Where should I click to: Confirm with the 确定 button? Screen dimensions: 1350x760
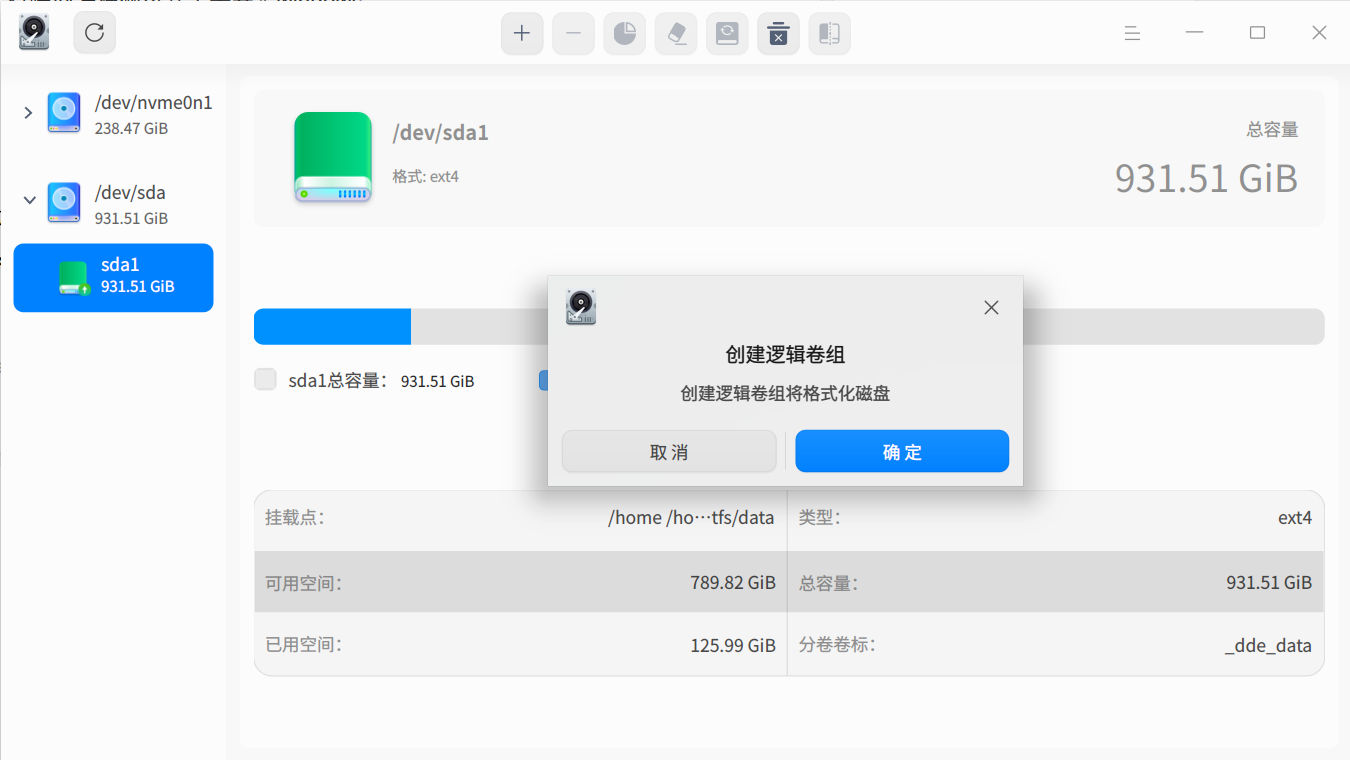pos(901,451)
